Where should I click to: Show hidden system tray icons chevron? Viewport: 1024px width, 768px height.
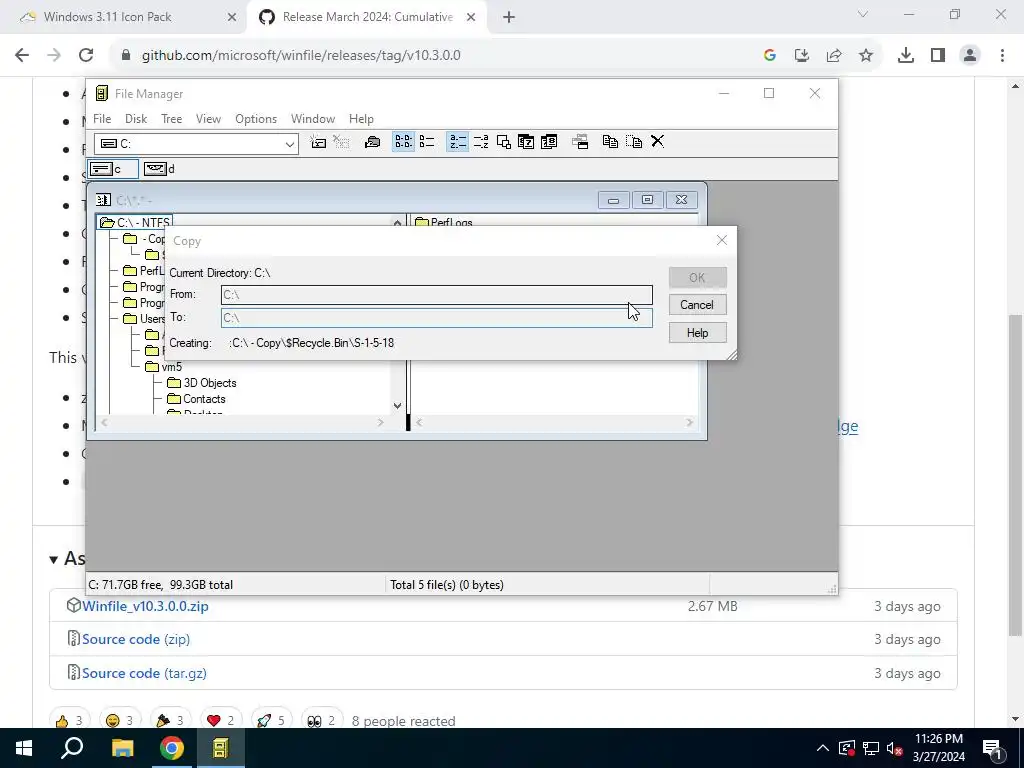click(x=823, y=748)
